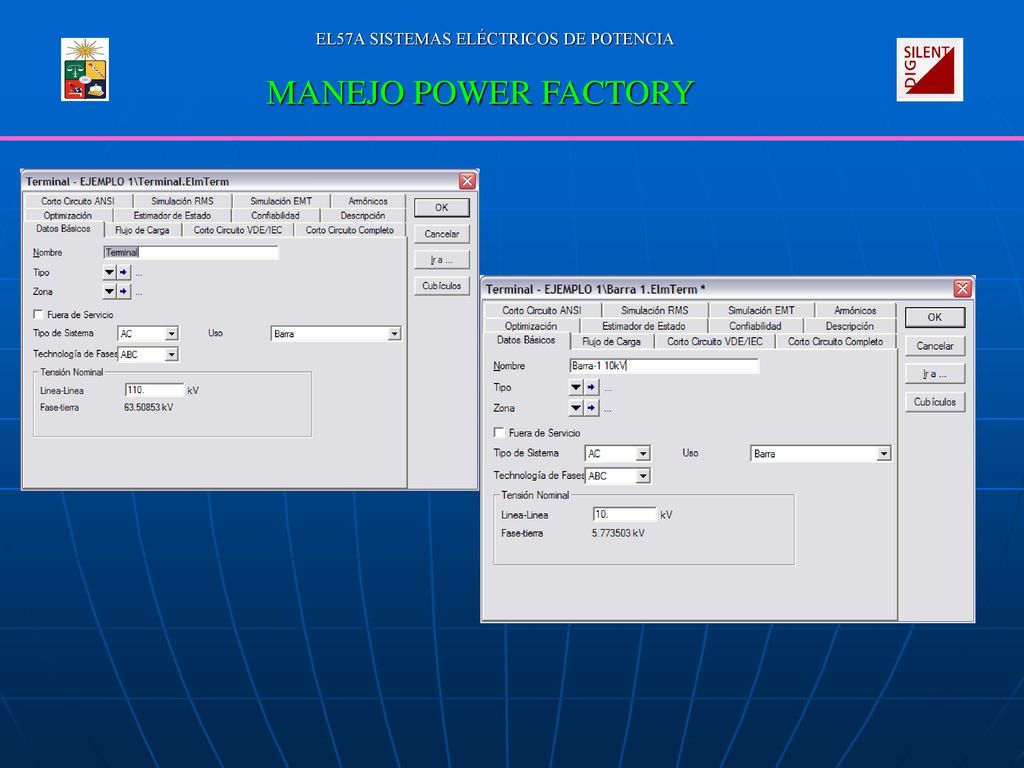Image resolution: width=1024 pixels, height=768 pixels.
Task: Open the Armónicos tab in Barra 1.ElmTerm dialog
Action: click(x=855, y=310)
